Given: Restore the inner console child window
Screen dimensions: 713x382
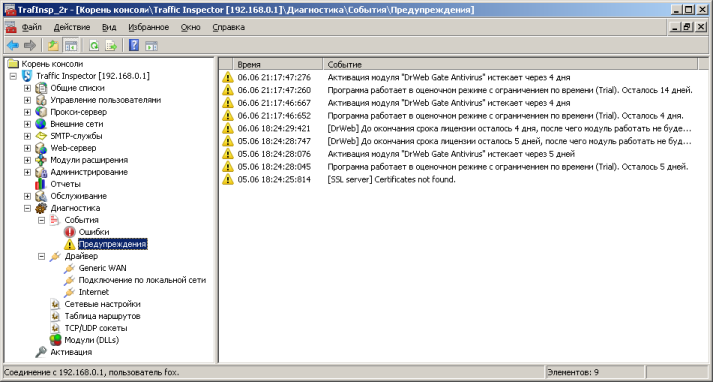Looking at the screenshot, I should [687, 27].
